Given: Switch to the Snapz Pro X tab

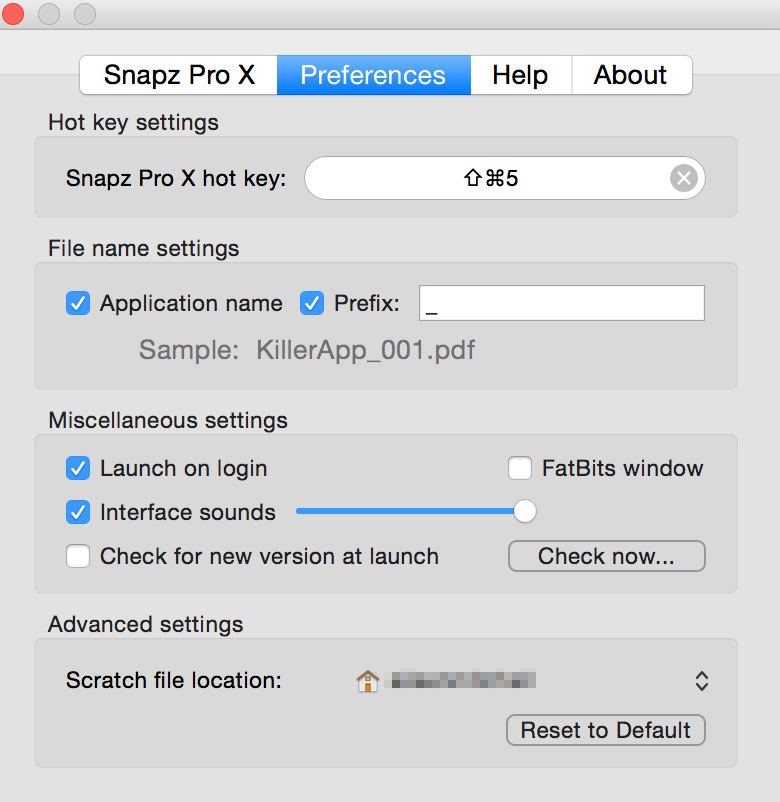Looking at the screenshot, I should pos(179,75).
